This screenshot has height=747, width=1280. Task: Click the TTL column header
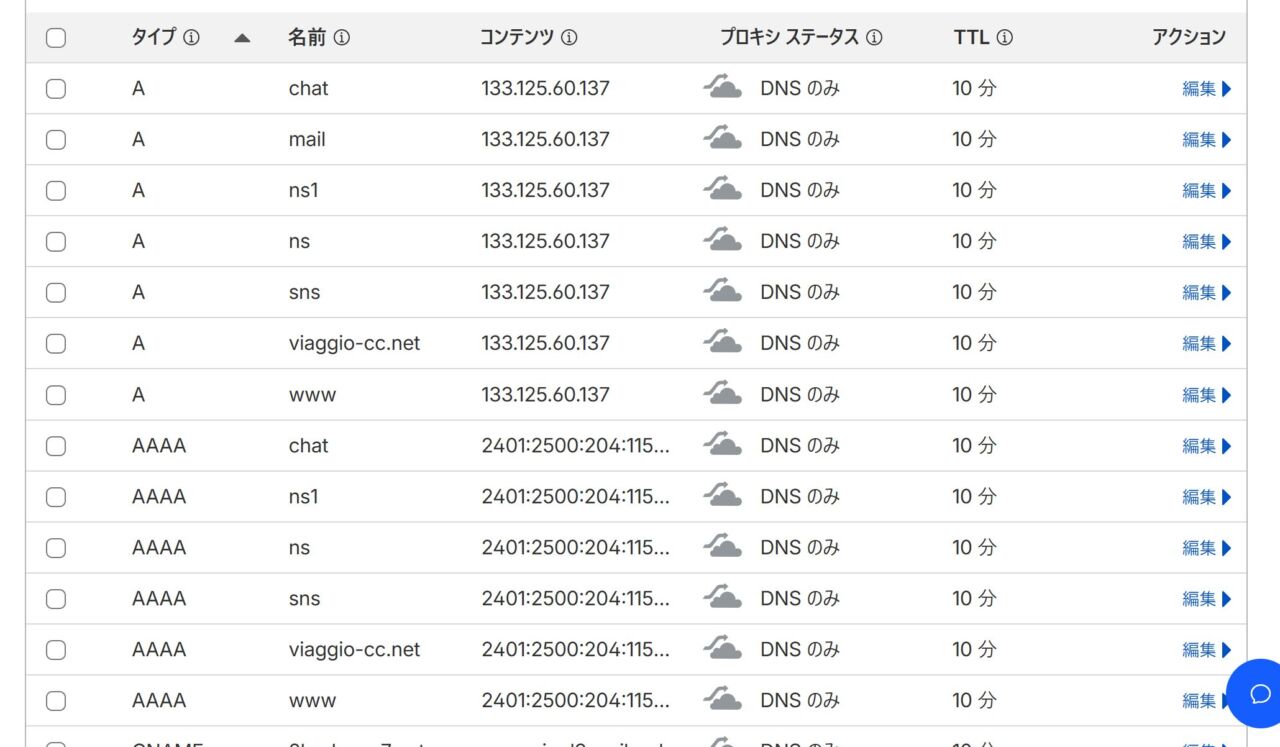point(971,38)
